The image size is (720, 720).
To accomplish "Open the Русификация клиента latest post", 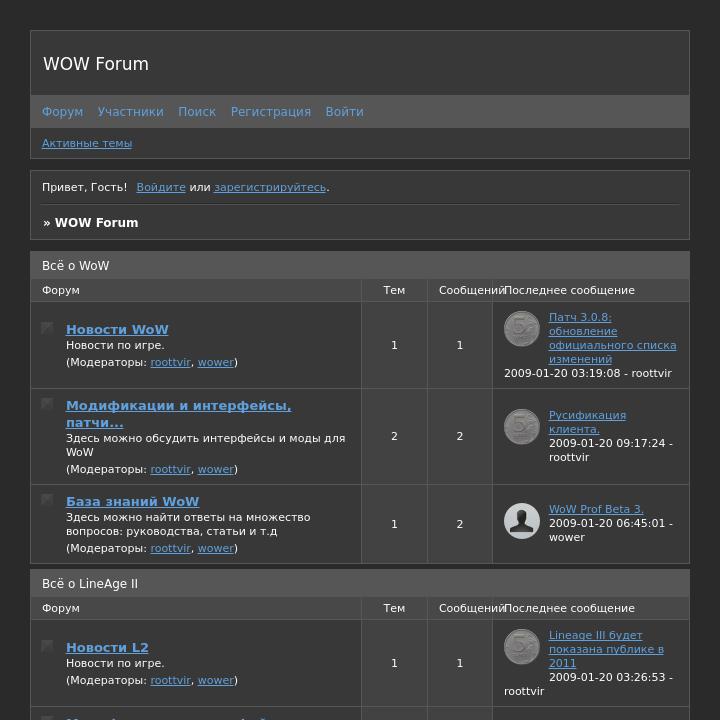I will [587, 422].
